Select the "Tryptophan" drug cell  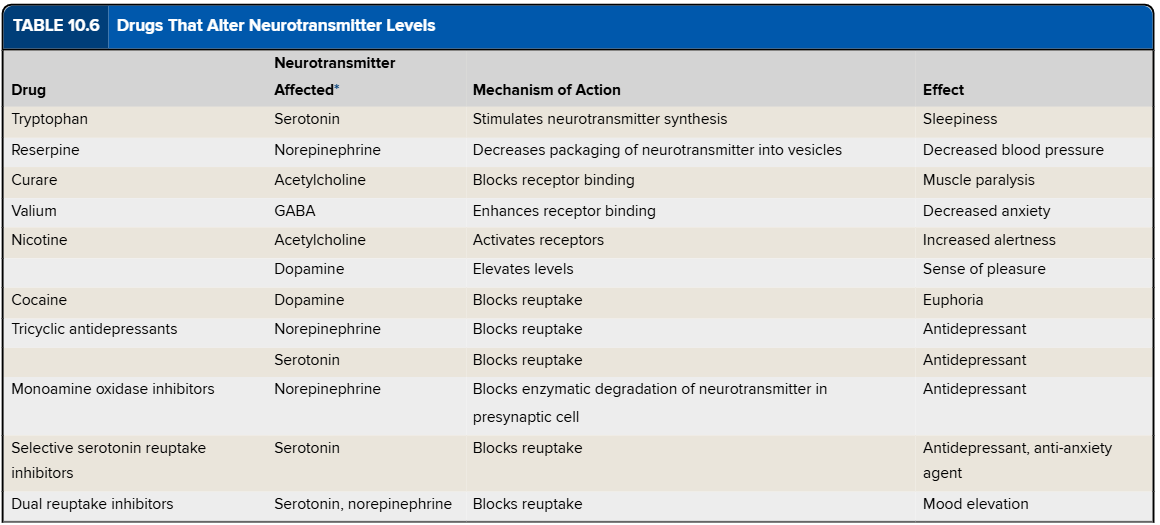49,119
